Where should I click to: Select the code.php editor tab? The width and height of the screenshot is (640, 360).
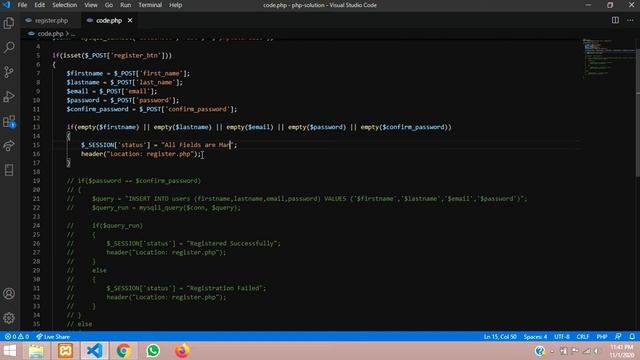click(109, 20)
